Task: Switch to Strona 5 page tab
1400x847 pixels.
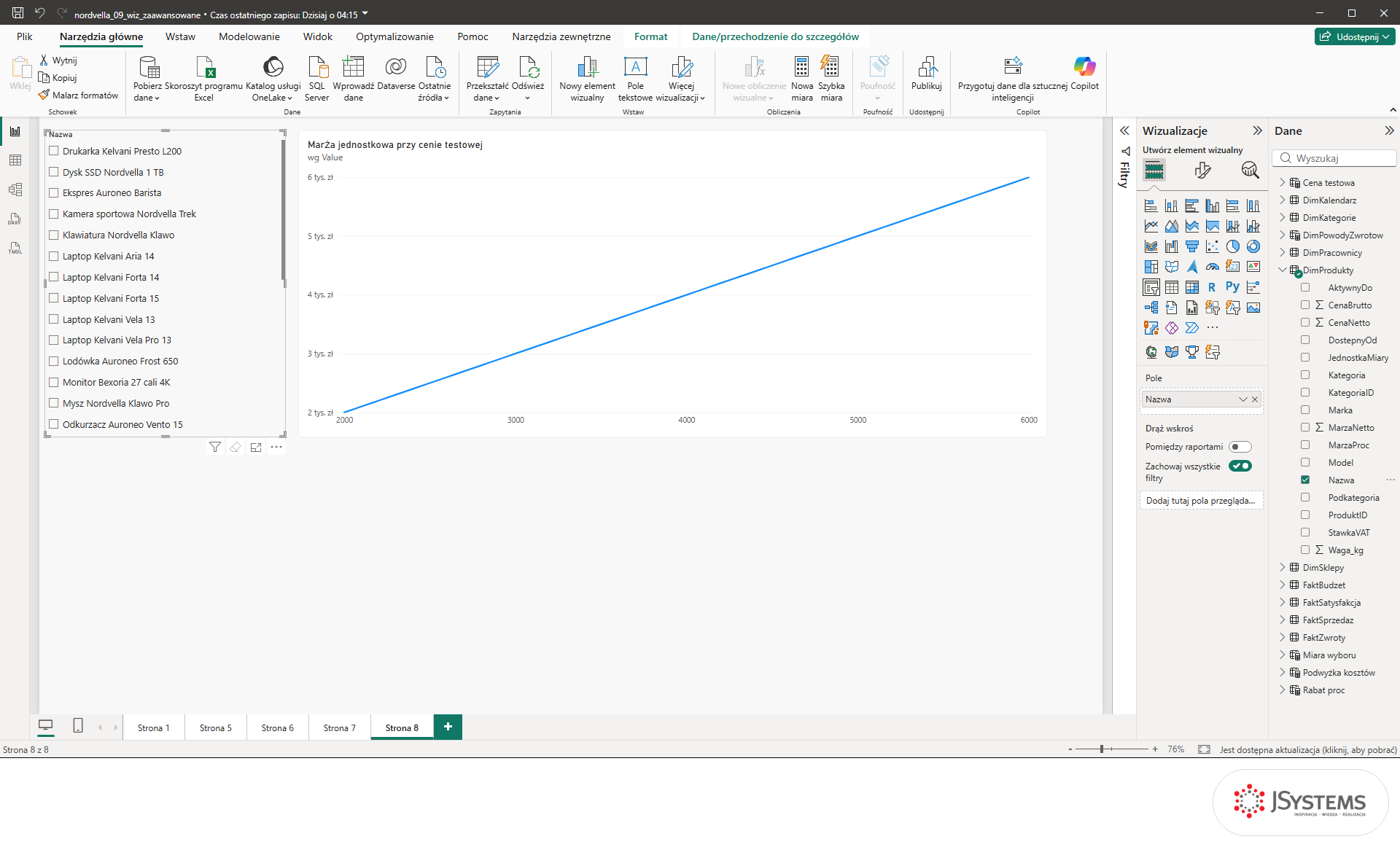Action: coord(216,727)
